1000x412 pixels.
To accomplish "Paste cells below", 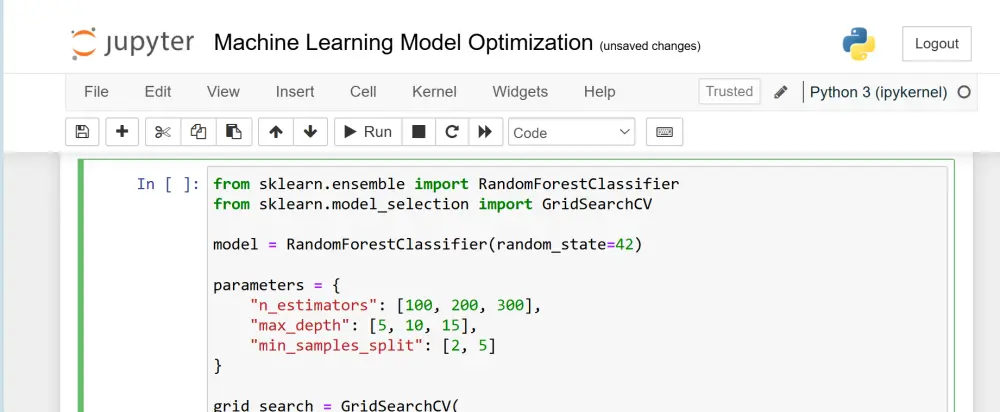I will click(234, 132).
